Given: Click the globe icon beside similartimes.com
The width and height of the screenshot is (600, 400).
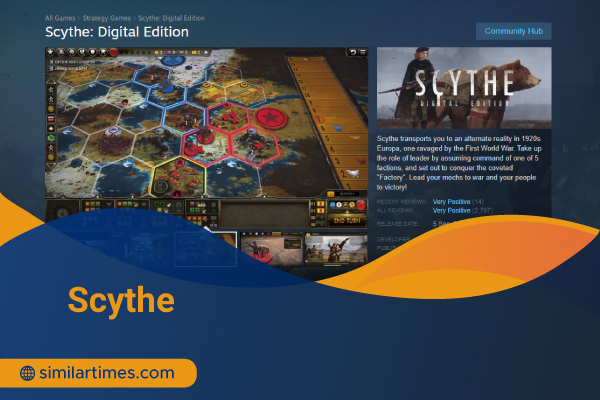Looking at the screenshot, I should (27, 373).
